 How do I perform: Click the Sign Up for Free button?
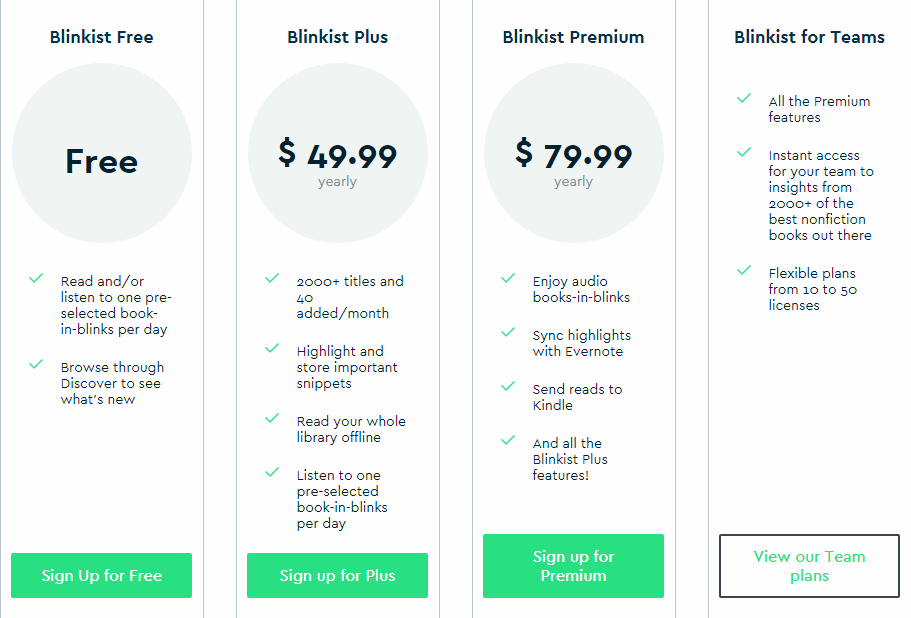102,575
